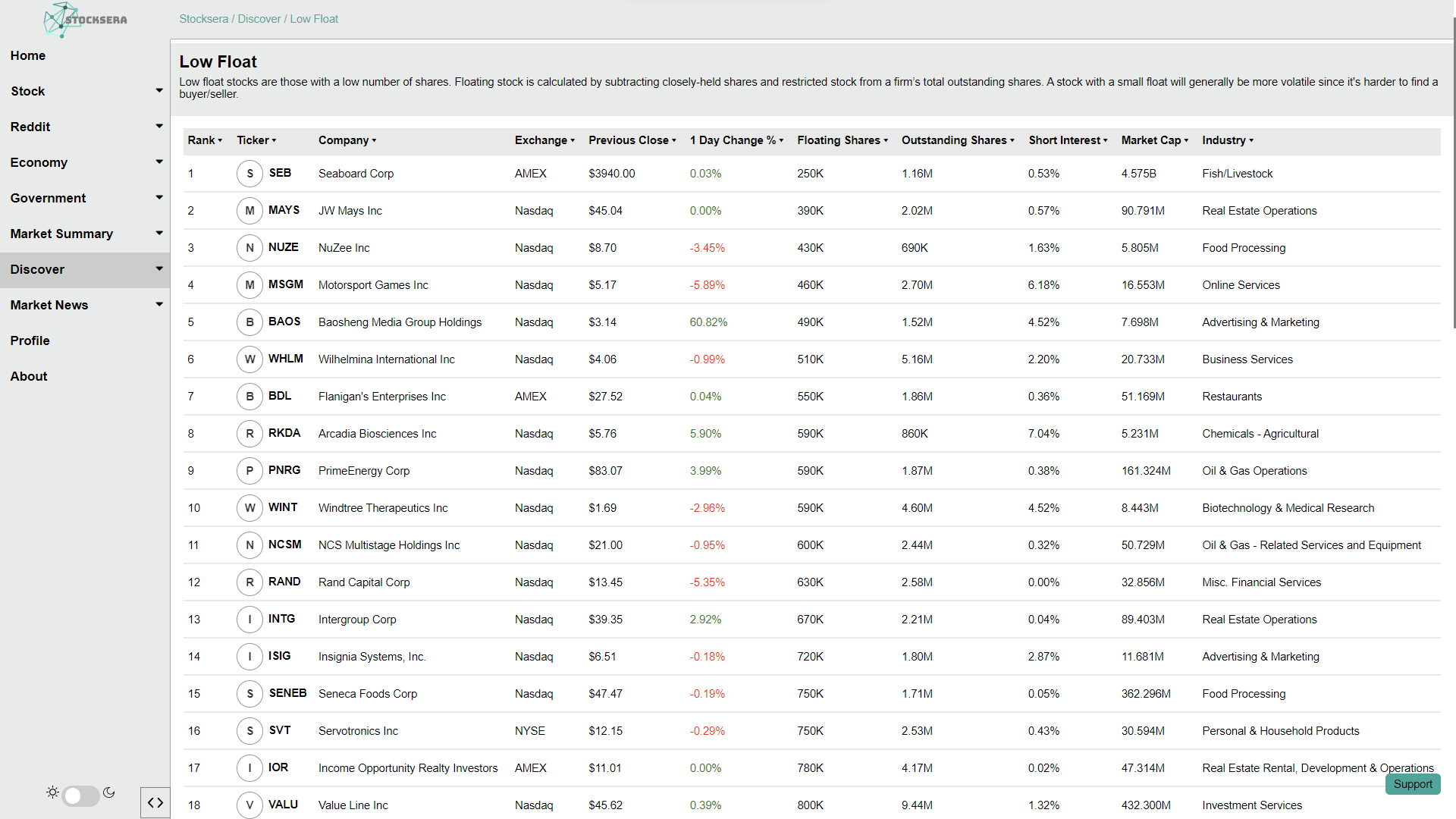The width and height of the screenshot is (1456, 819).
Task: Click the sun light-mode icon
Action: [x=52, y=792]
